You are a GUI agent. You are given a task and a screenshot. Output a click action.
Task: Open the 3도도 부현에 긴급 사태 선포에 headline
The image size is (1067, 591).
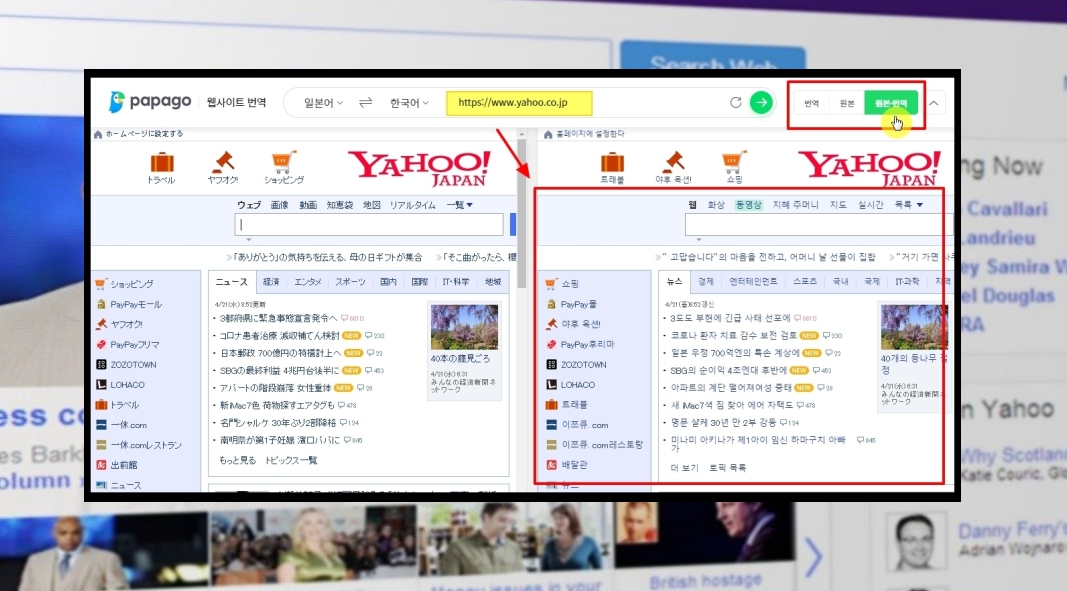point(730,318)
